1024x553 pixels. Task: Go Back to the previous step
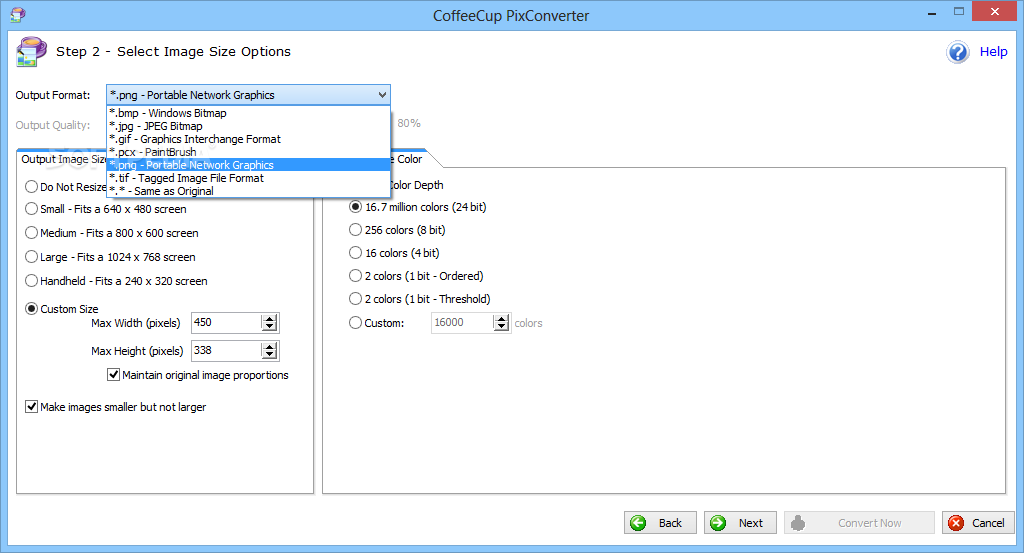click(660, 523)
